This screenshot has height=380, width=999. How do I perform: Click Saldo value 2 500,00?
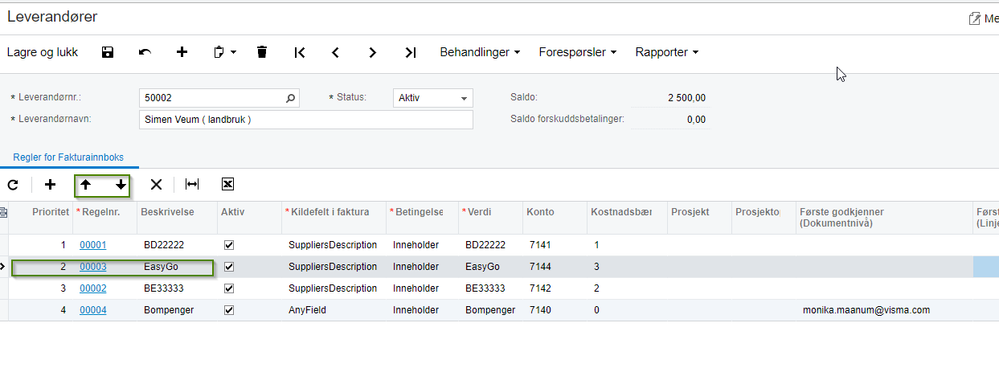point(686,98)
